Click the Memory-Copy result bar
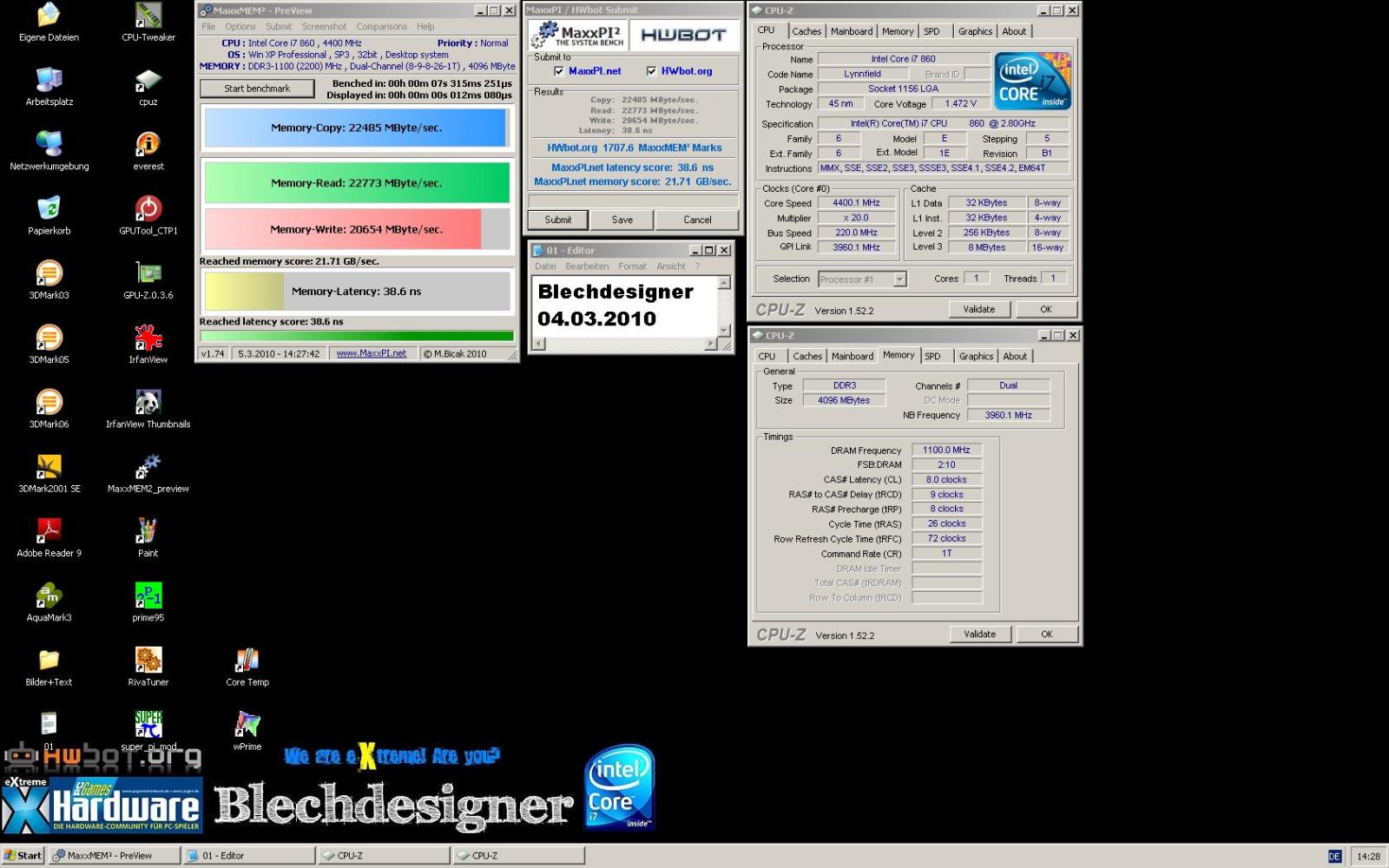1389x868 pixels. (356, 128)
